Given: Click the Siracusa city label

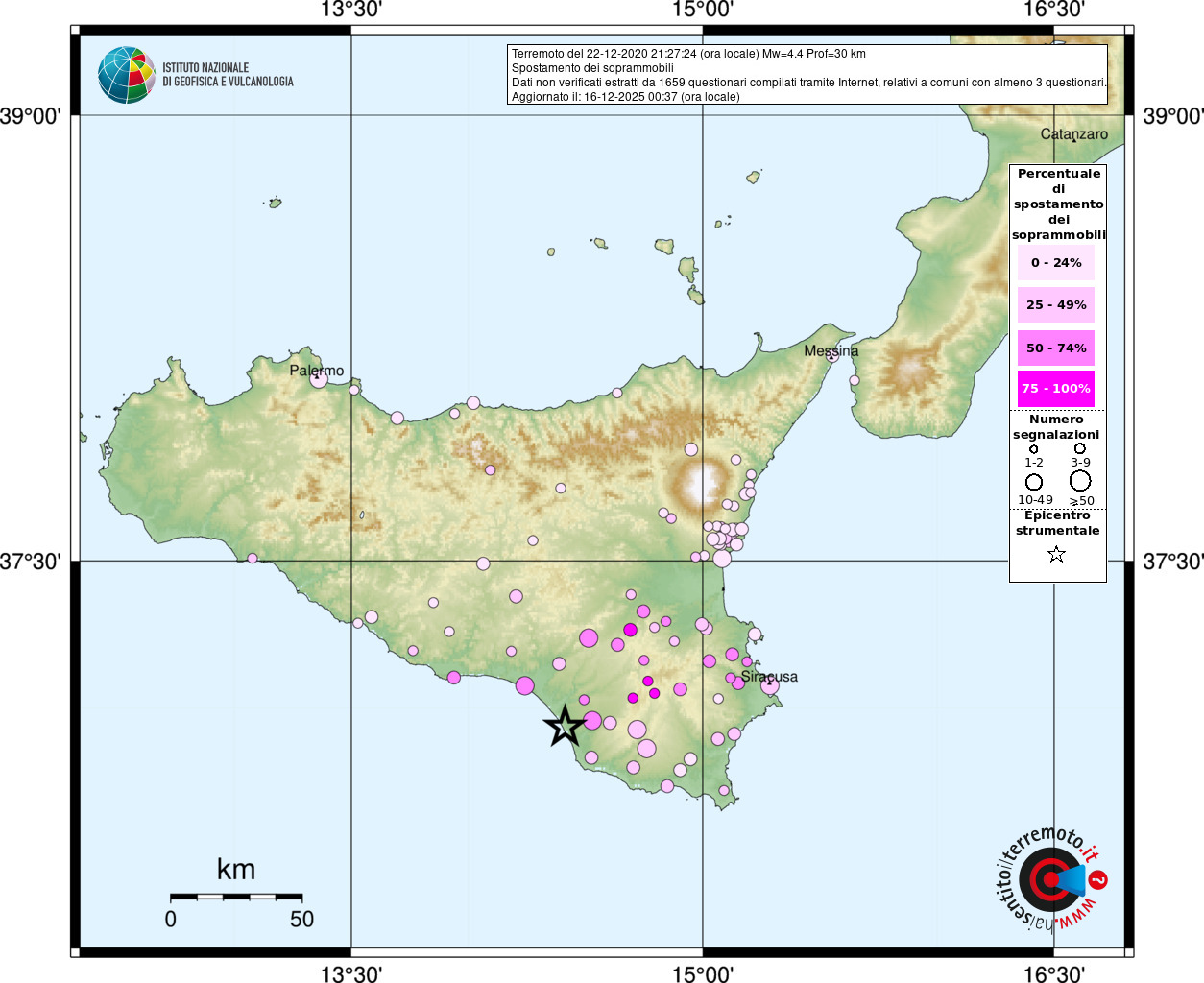Looking at the screenshot, I should (x=769, y=677).
